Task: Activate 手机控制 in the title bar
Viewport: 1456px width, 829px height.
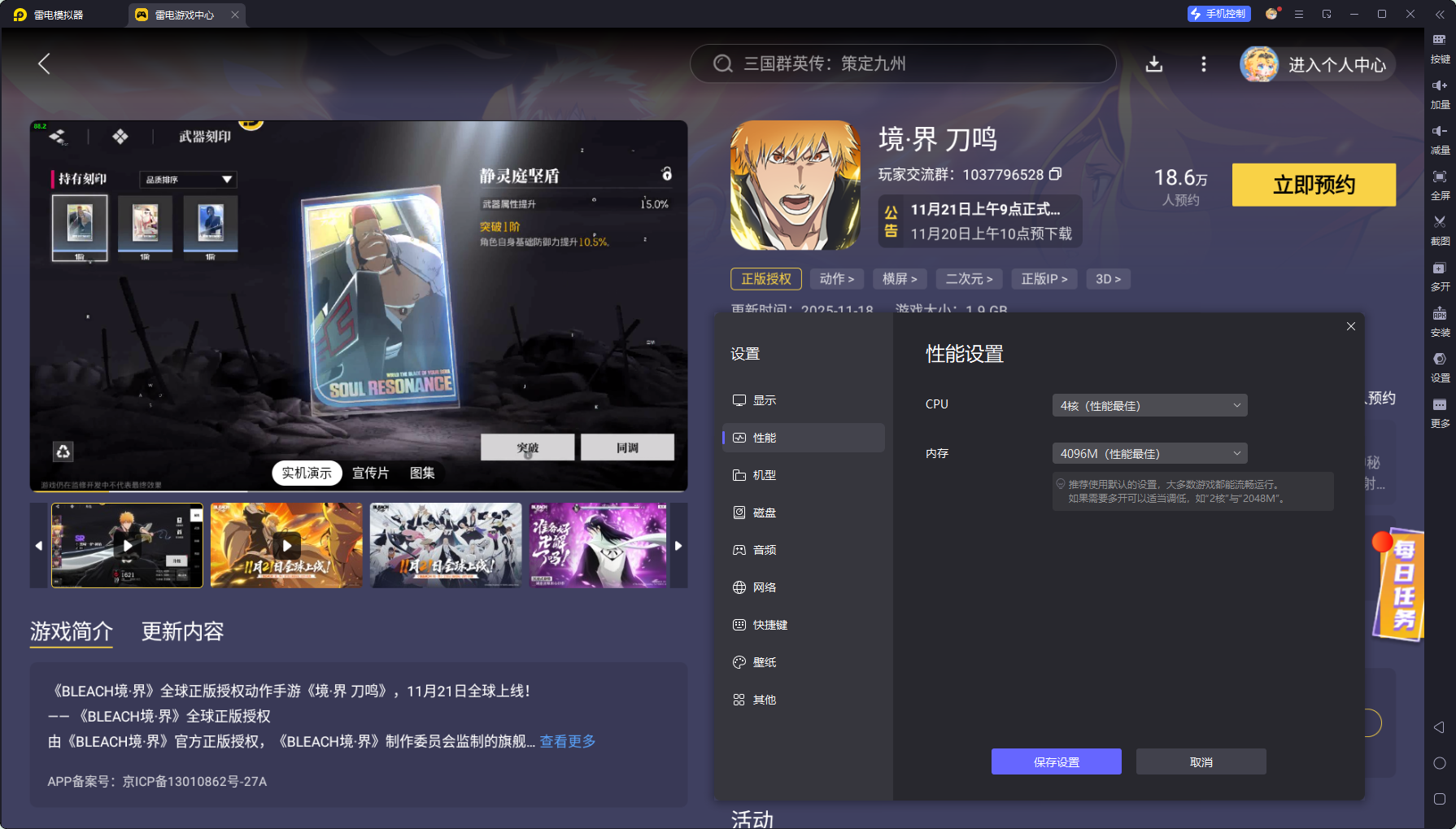Action: click(x=1218, y=14)
